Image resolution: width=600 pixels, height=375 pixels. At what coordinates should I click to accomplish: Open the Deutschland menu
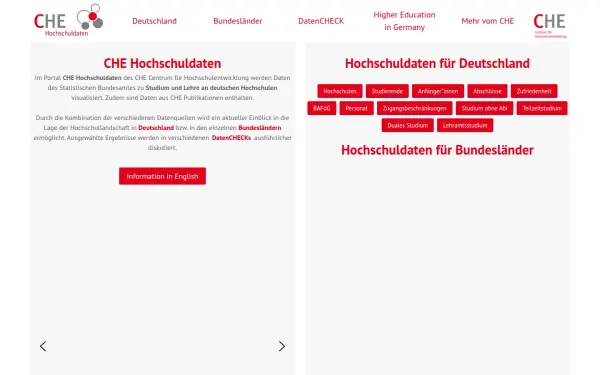[x=155, y=21]
